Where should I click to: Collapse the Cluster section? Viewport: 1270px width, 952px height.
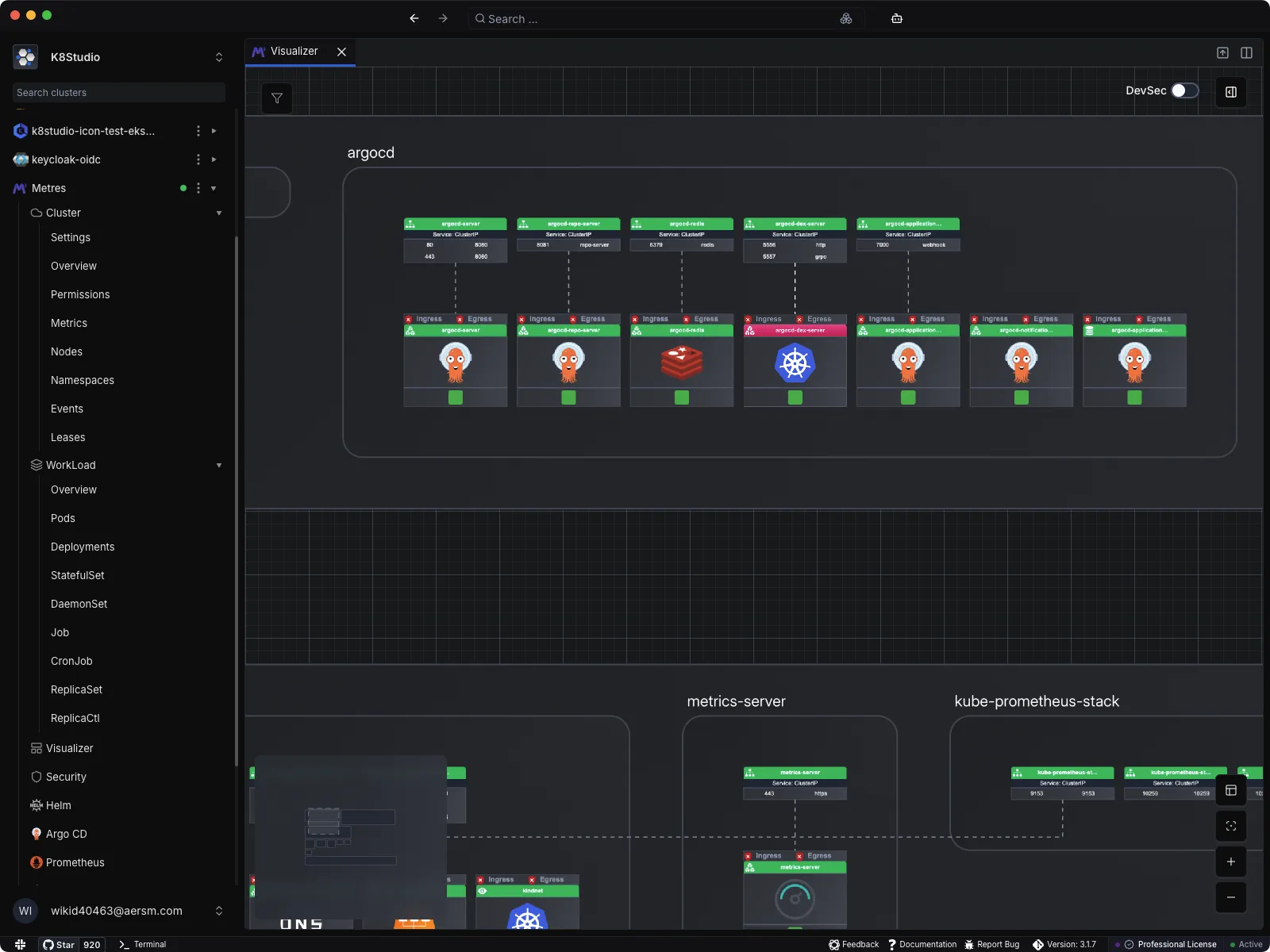click(219, 213)
